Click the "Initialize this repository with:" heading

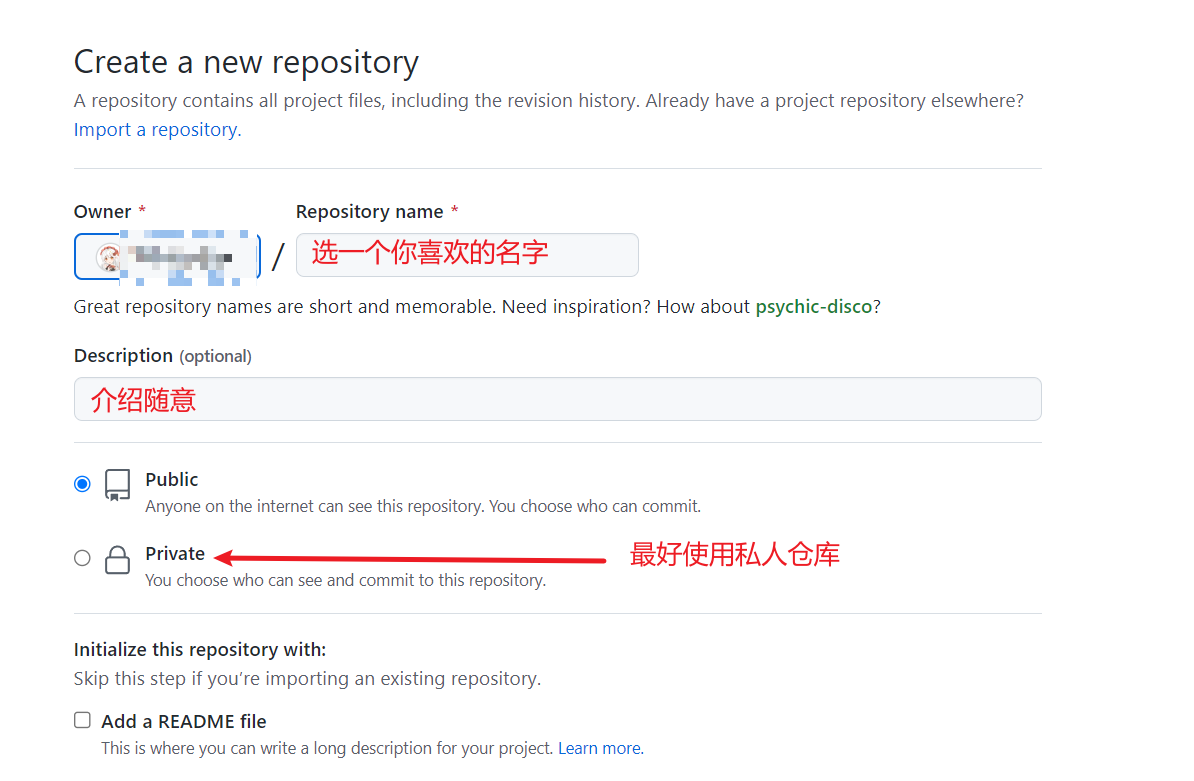200,649
